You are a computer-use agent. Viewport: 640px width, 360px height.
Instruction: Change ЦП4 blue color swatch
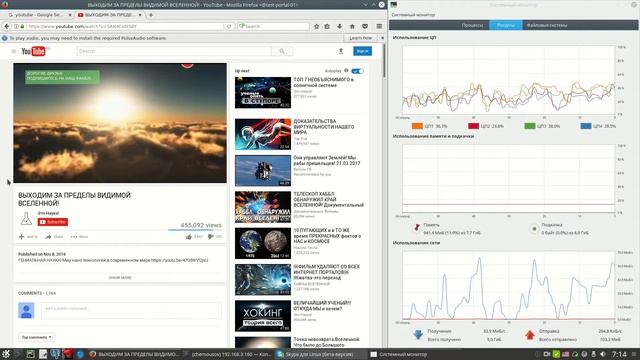click(586, 126)
